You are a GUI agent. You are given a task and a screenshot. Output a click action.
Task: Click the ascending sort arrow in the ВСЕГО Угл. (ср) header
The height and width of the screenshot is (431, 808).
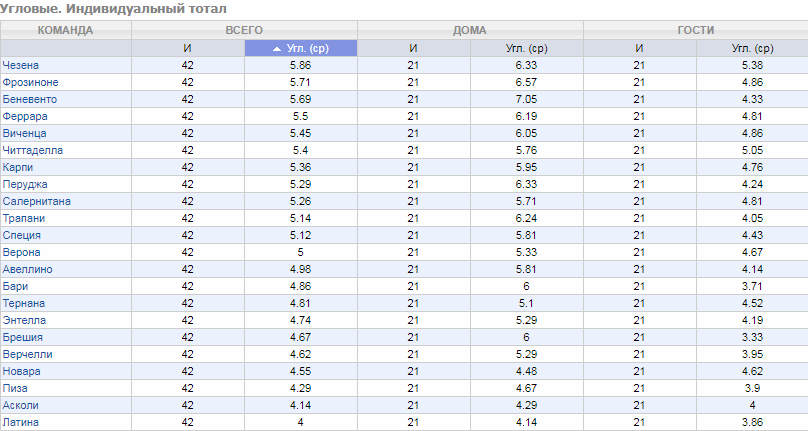277,48
